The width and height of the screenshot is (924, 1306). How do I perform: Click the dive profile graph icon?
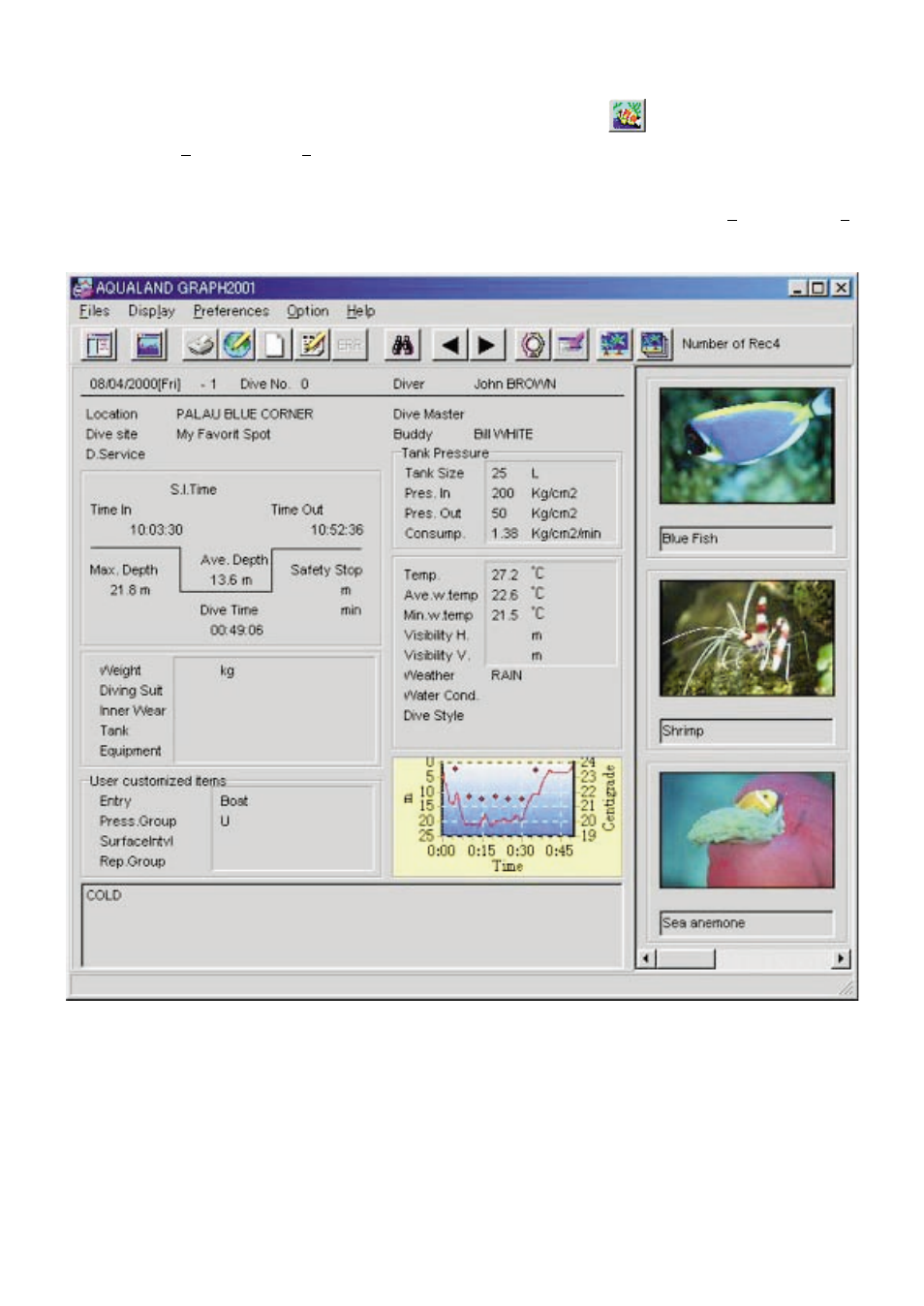click(150, 345)
